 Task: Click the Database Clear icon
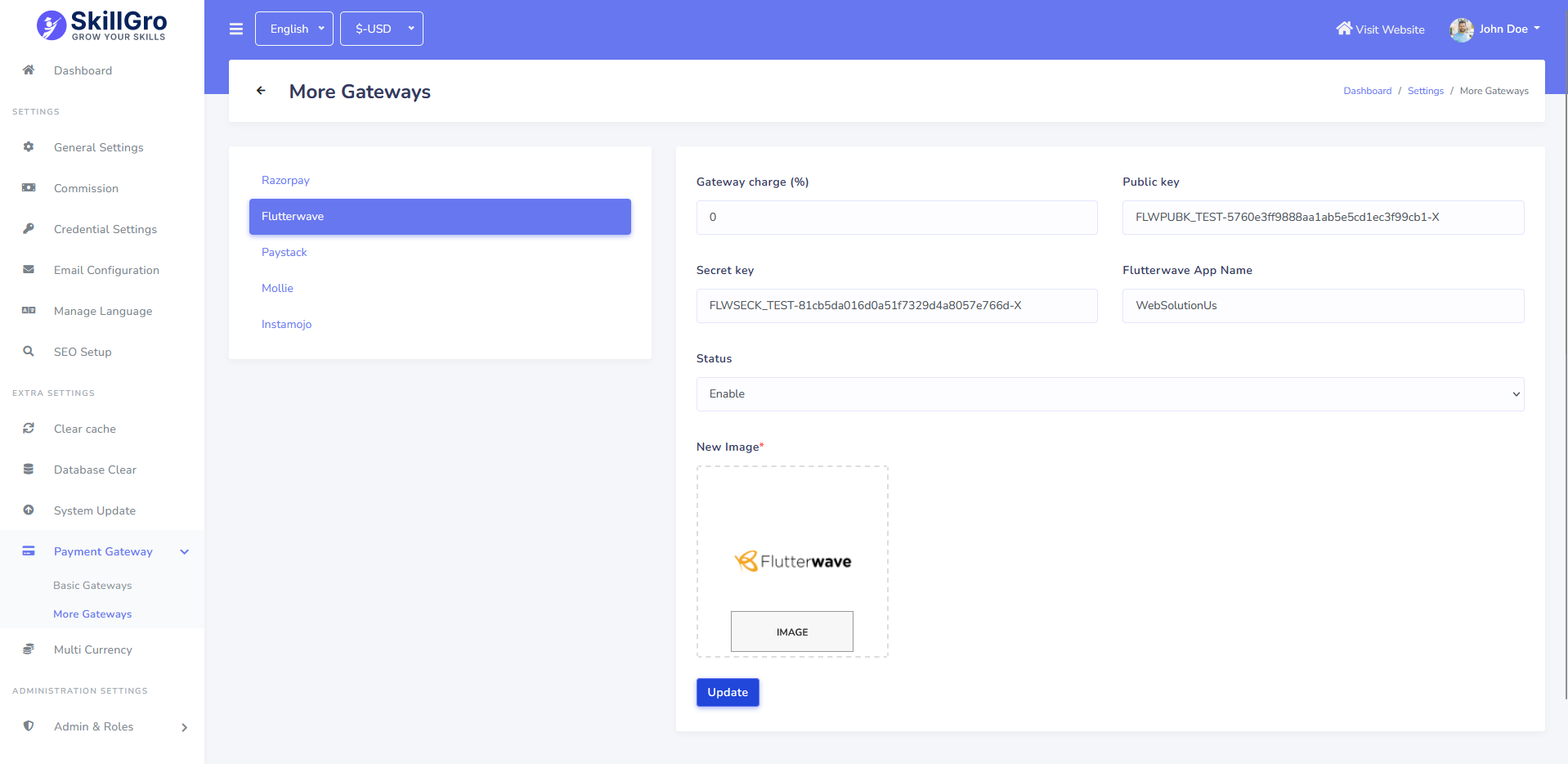[x=29, y=470]
